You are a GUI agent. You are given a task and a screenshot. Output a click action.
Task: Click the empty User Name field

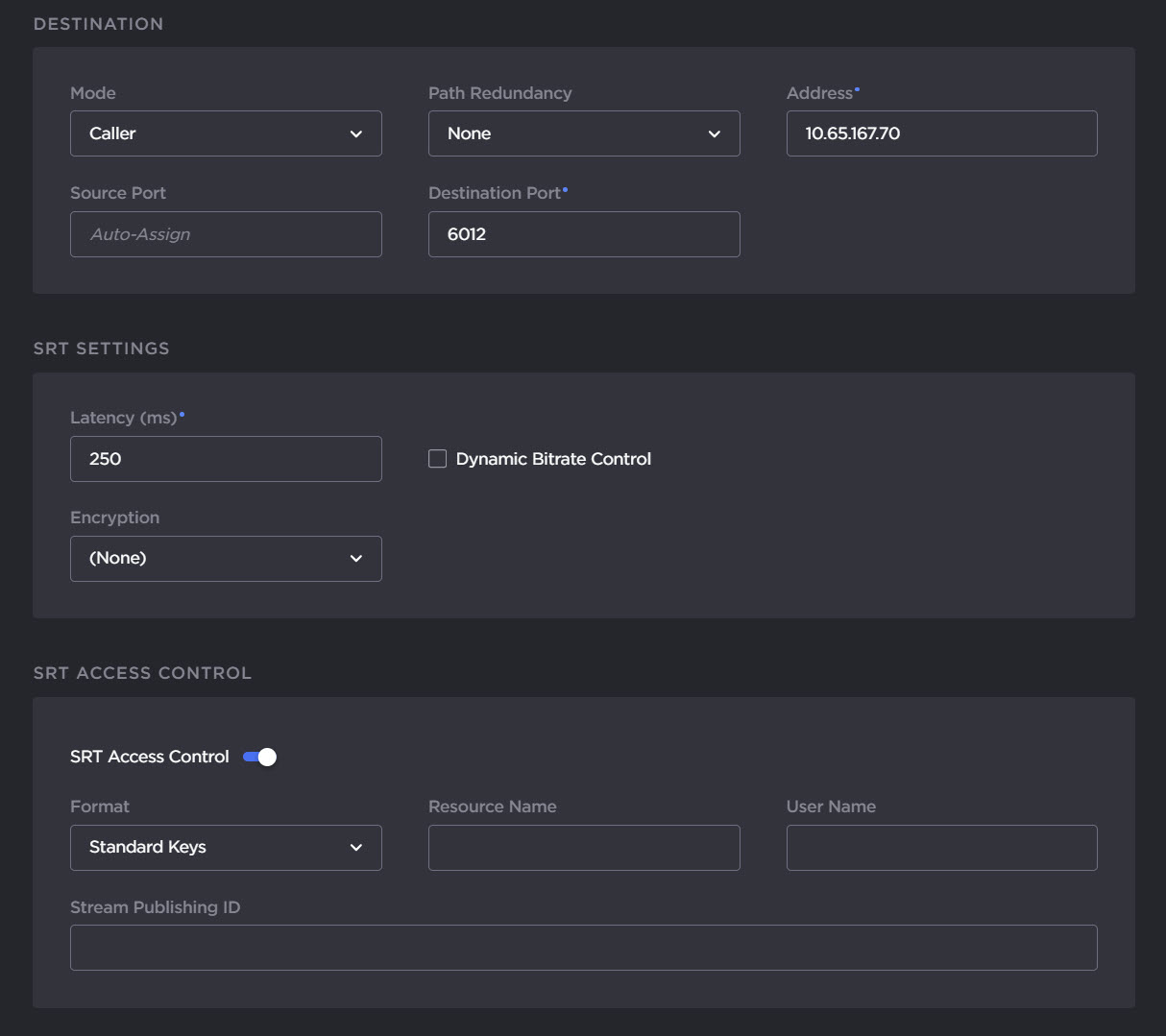tap(940, 848)
